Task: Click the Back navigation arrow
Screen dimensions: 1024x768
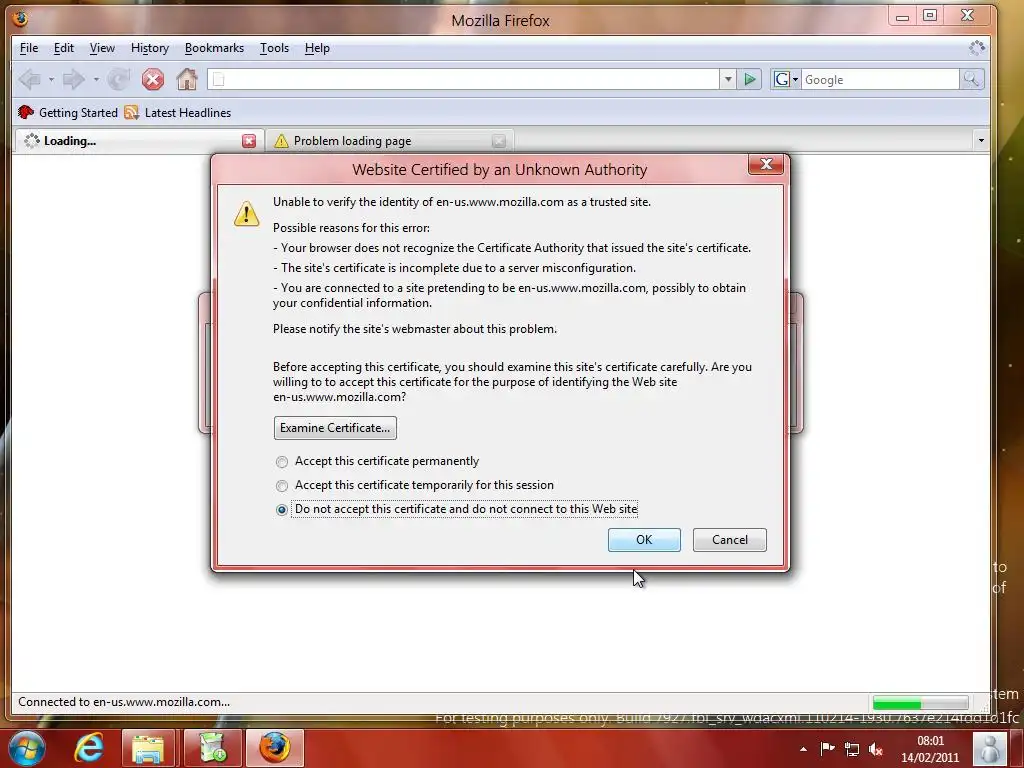Action: tap(30, 80)
